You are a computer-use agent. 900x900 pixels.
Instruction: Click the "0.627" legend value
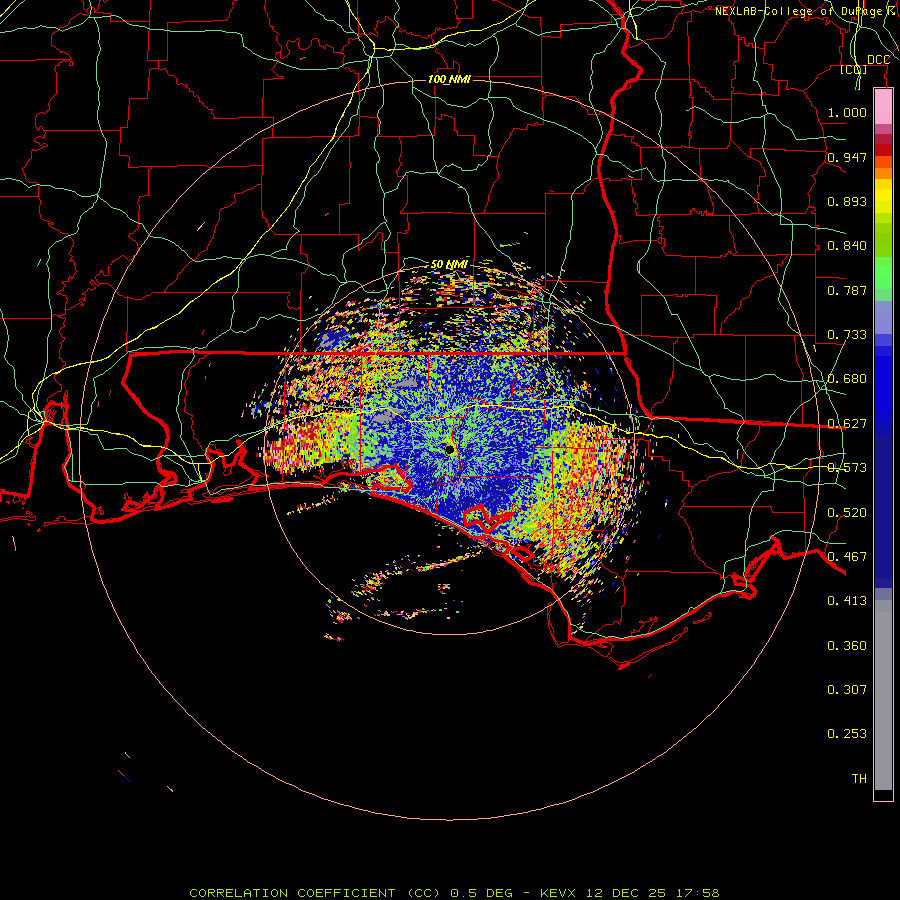(847, 424)
